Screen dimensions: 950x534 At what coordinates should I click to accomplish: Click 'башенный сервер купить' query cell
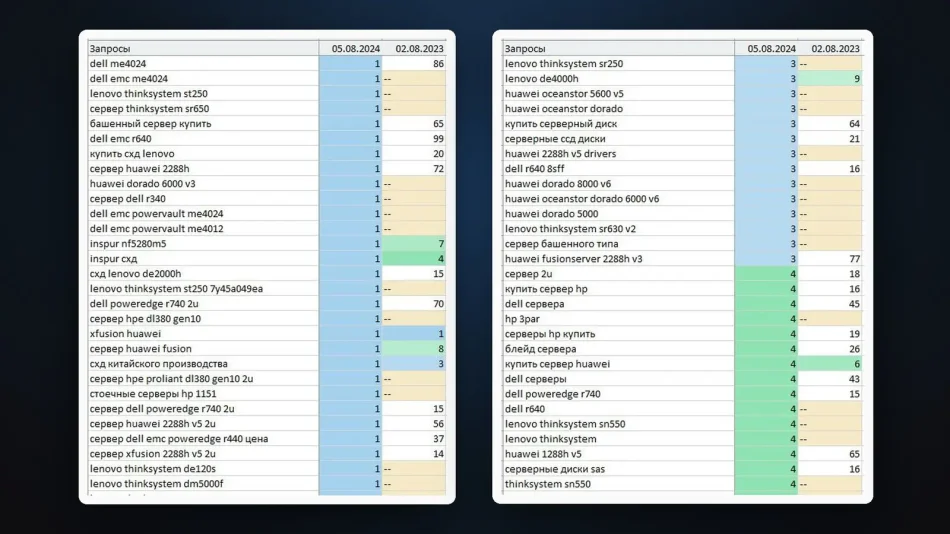click(x=204, y=124)
